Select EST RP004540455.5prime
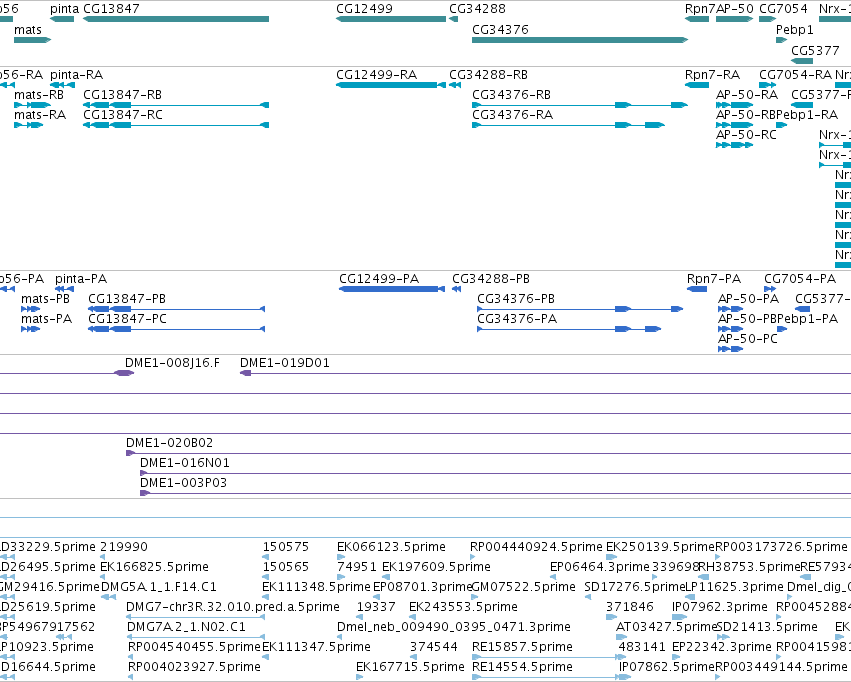Image resolution: width=851 pixels, height=682 pixels. pos(131,657)
